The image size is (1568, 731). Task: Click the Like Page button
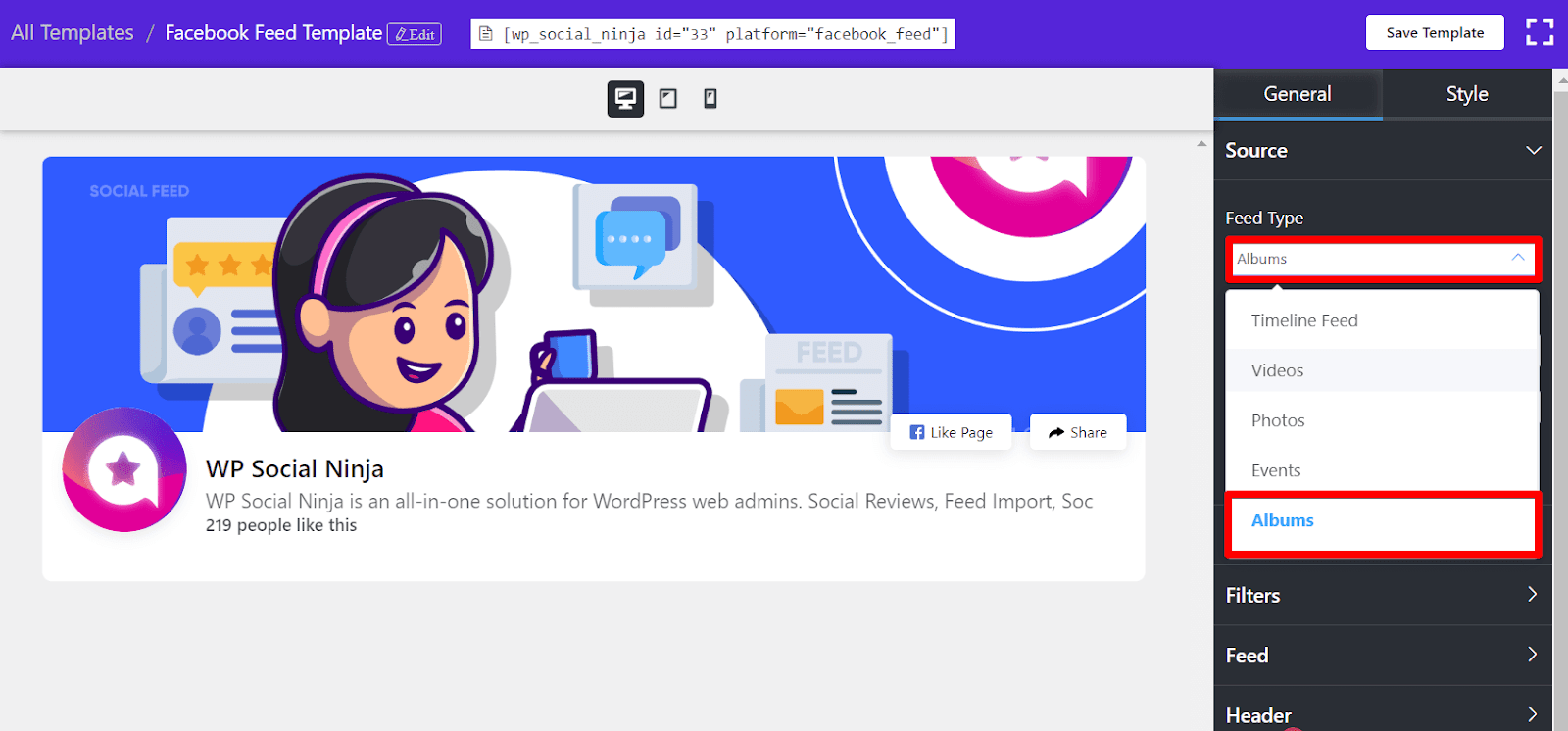[951, 432]
